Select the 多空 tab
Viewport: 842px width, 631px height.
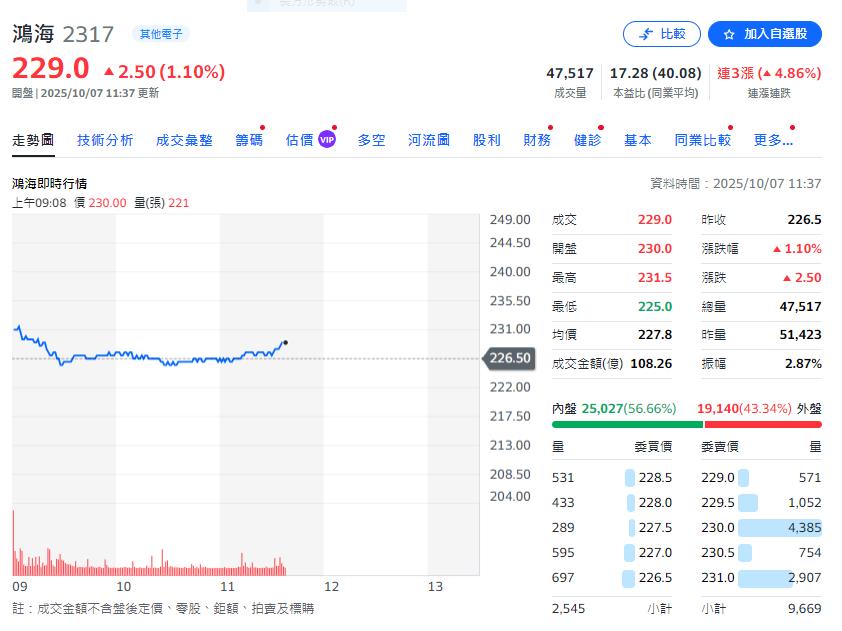371,140
